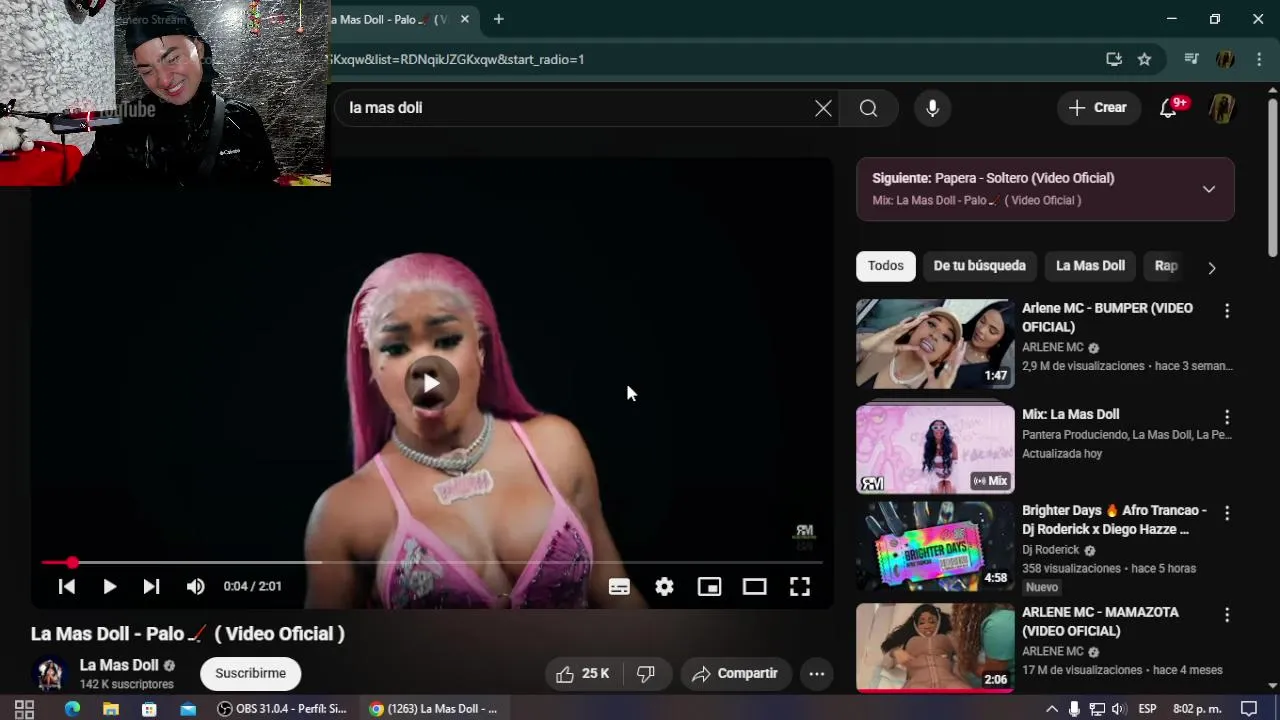Click the Compartir share button
Viewport: 1280px width, 720px height.
(x=735, y=674)
